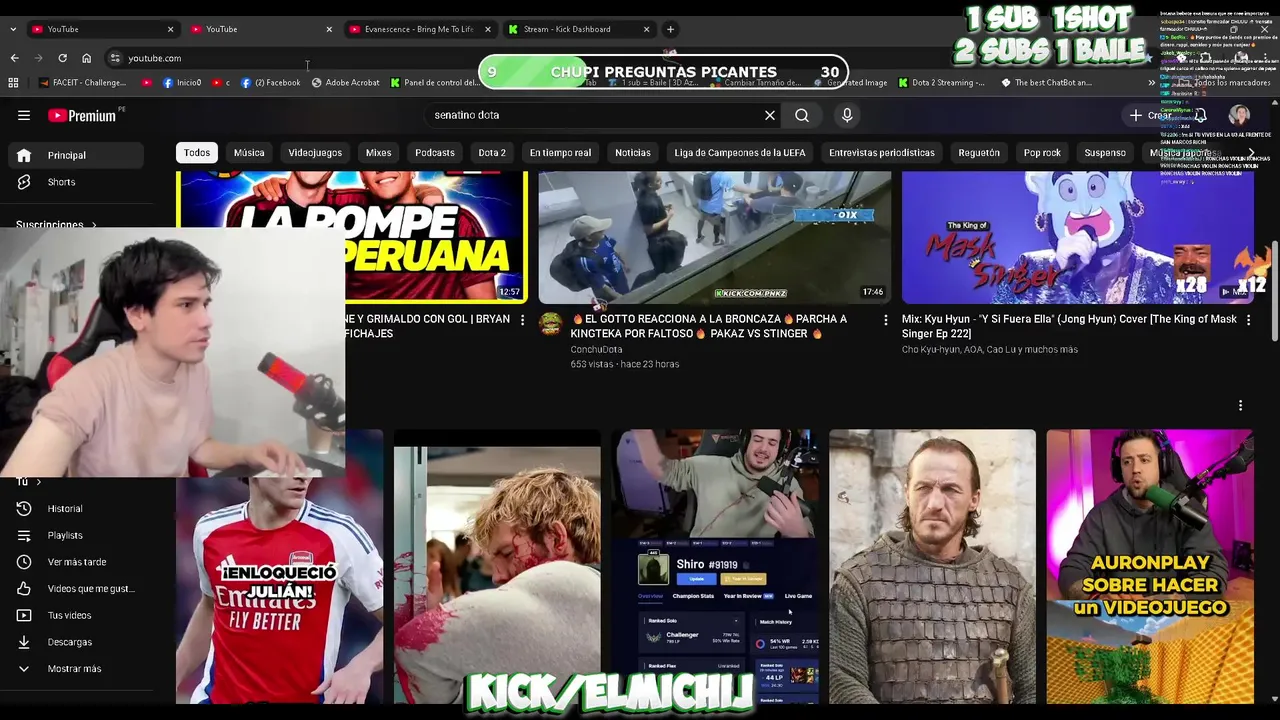The width and height of the screenshot is (1280, 720).
Task: Select the Música filter chip
Action: (x=249, y=153)
